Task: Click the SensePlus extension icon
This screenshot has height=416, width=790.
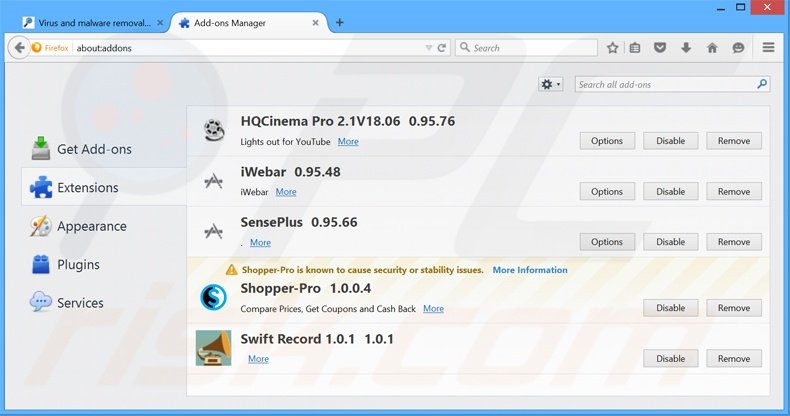Action: pos(214,231)
